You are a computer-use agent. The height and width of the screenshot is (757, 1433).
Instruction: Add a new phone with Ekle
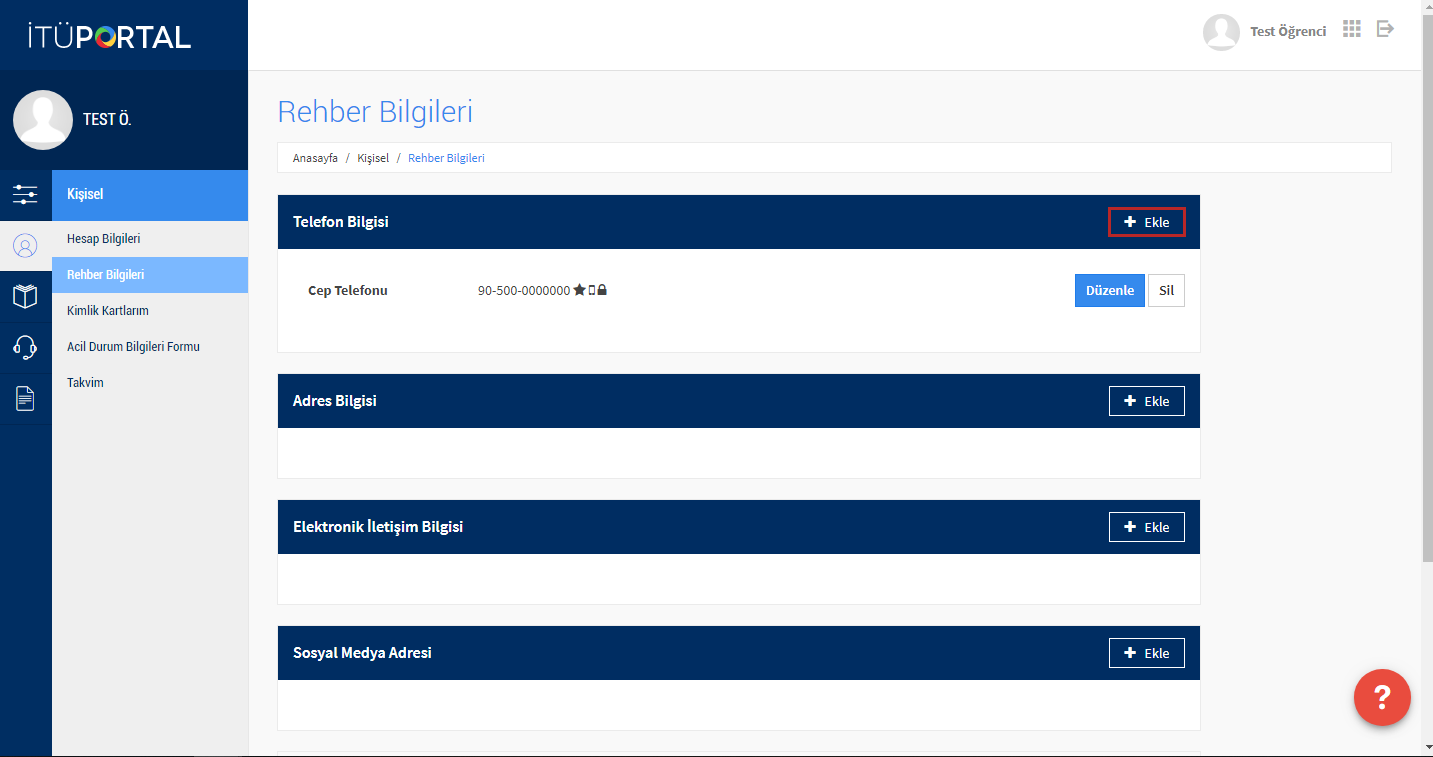(x=1146, y=222)
